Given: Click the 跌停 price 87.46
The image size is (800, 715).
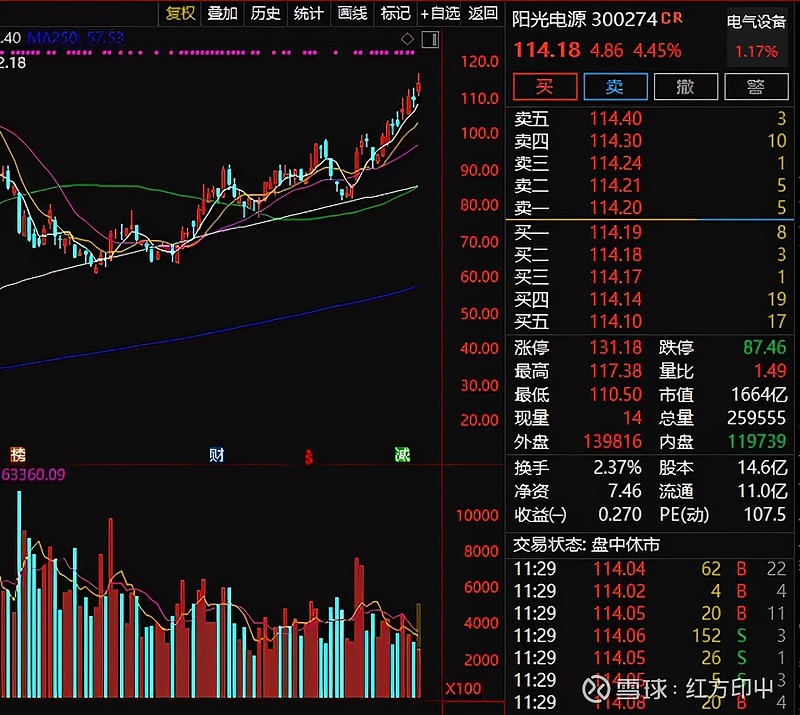Looking at the screenshot, I should pos(764,348).
